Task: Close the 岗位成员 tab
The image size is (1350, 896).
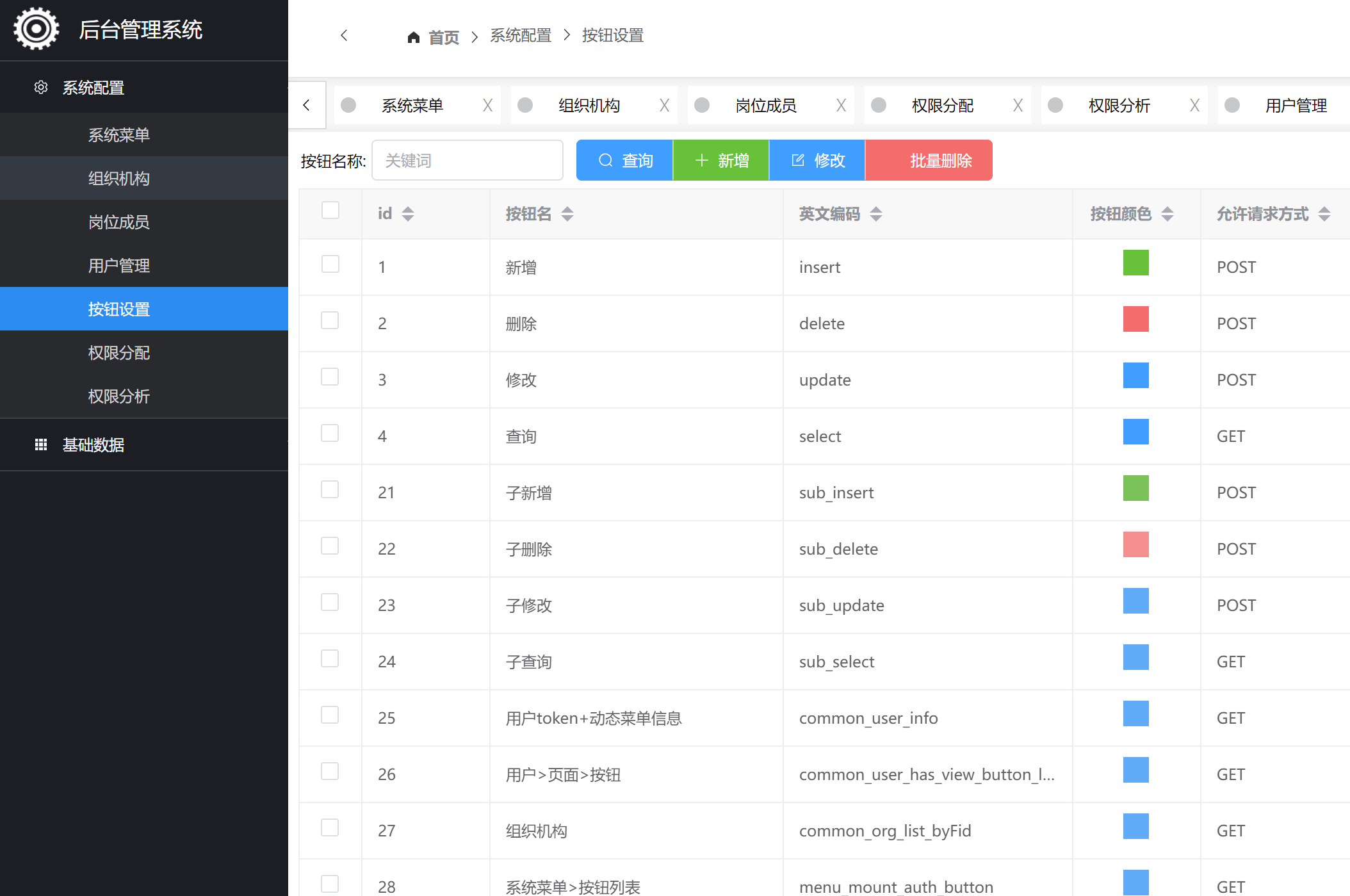Action: coord(842,105)
